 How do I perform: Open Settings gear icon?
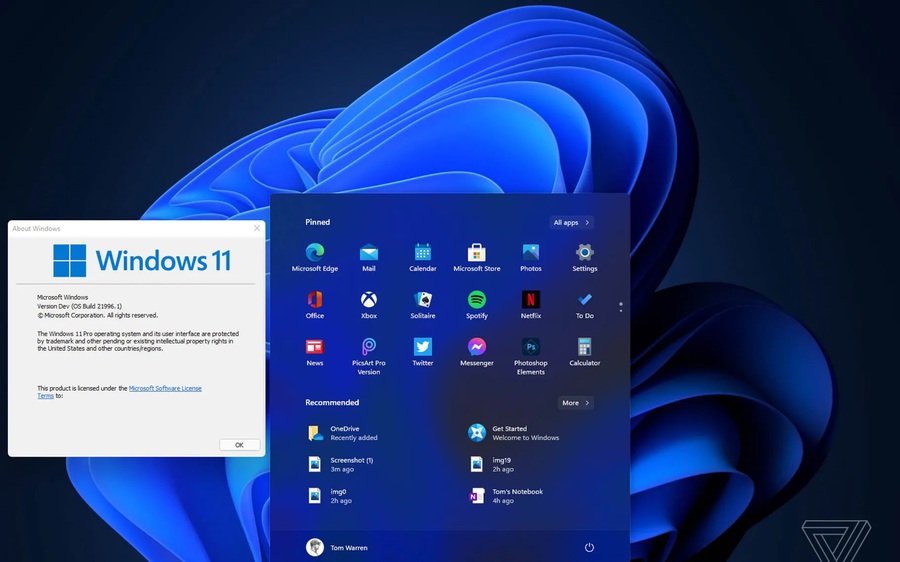click(584, 252)
